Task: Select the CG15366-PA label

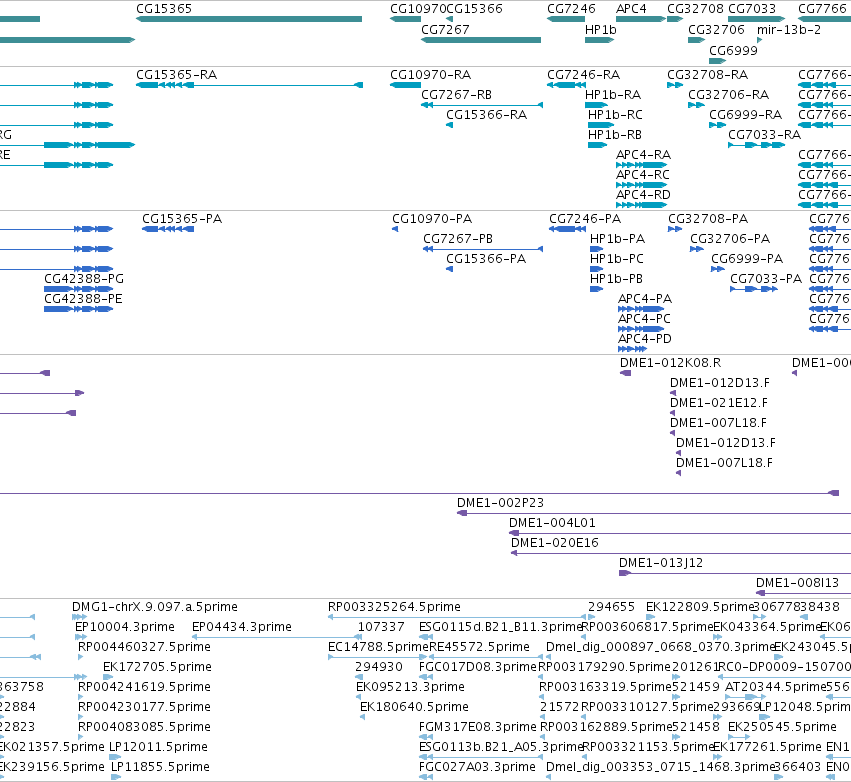Action: point(486,259)
